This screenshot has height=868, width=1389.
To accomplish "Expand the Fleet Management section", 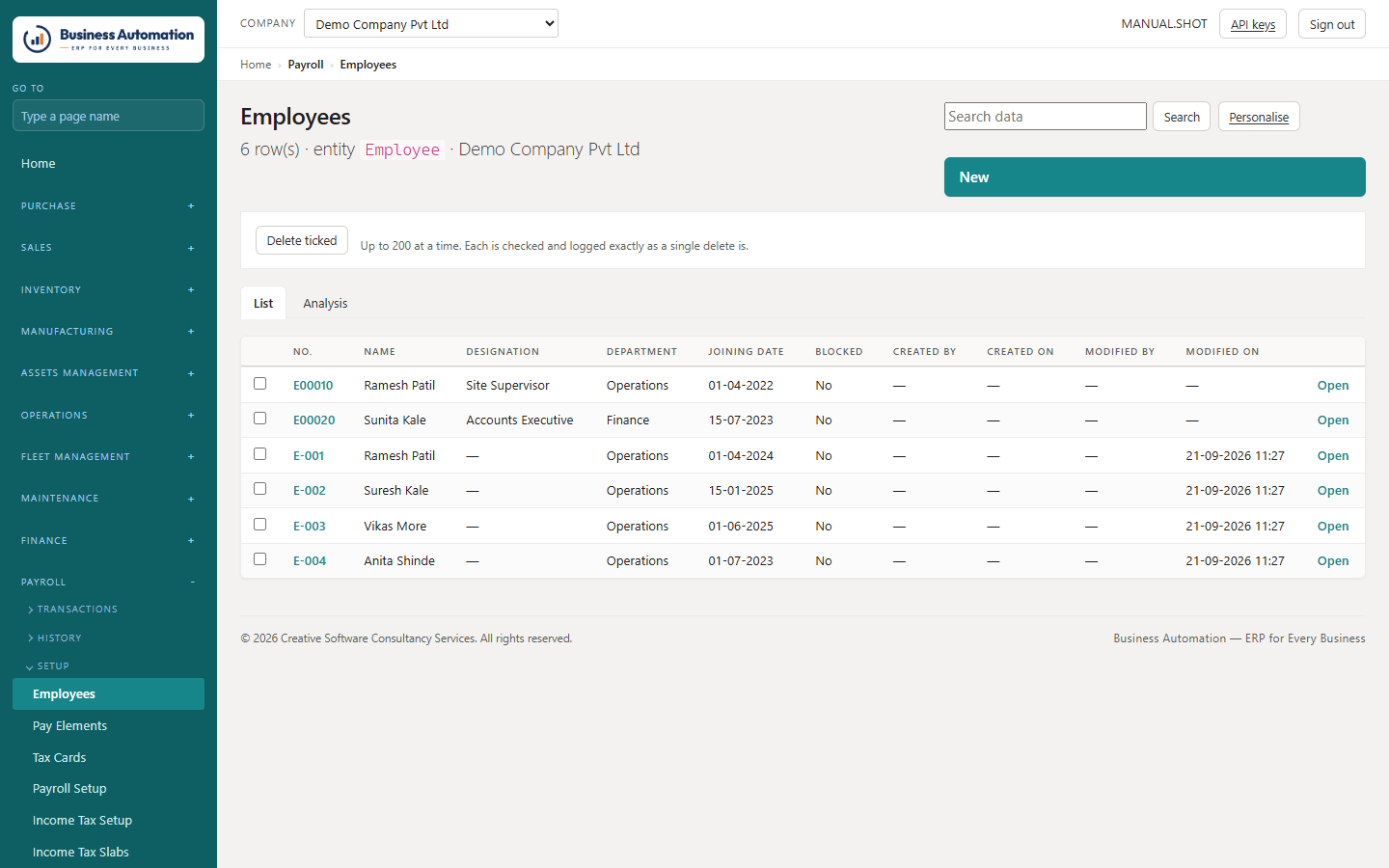I will tap(108, 457).
